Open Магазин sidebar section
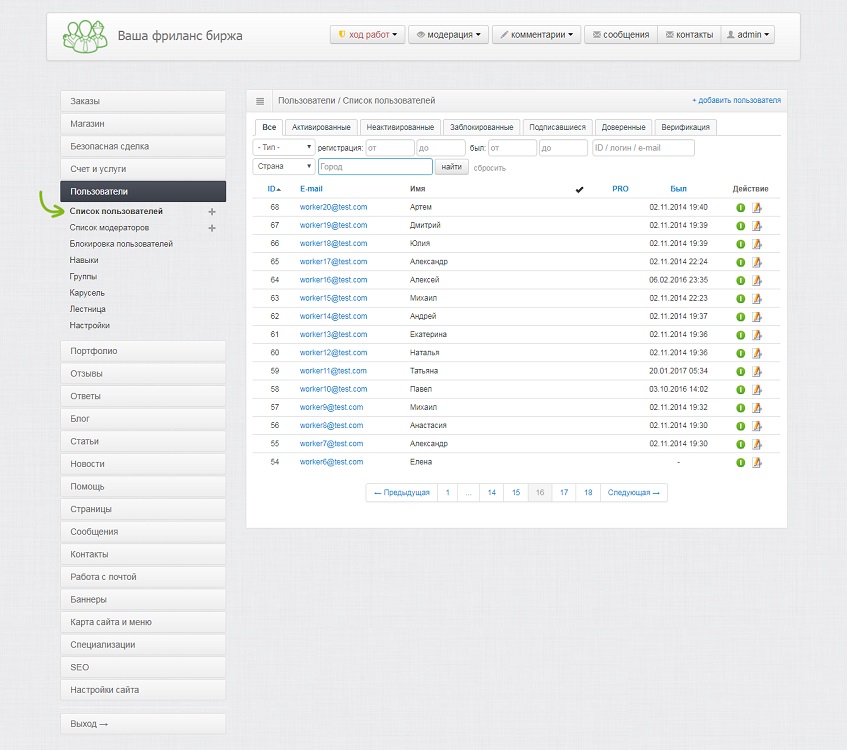Viewport: 847px width, 750px height. (143, 124)
